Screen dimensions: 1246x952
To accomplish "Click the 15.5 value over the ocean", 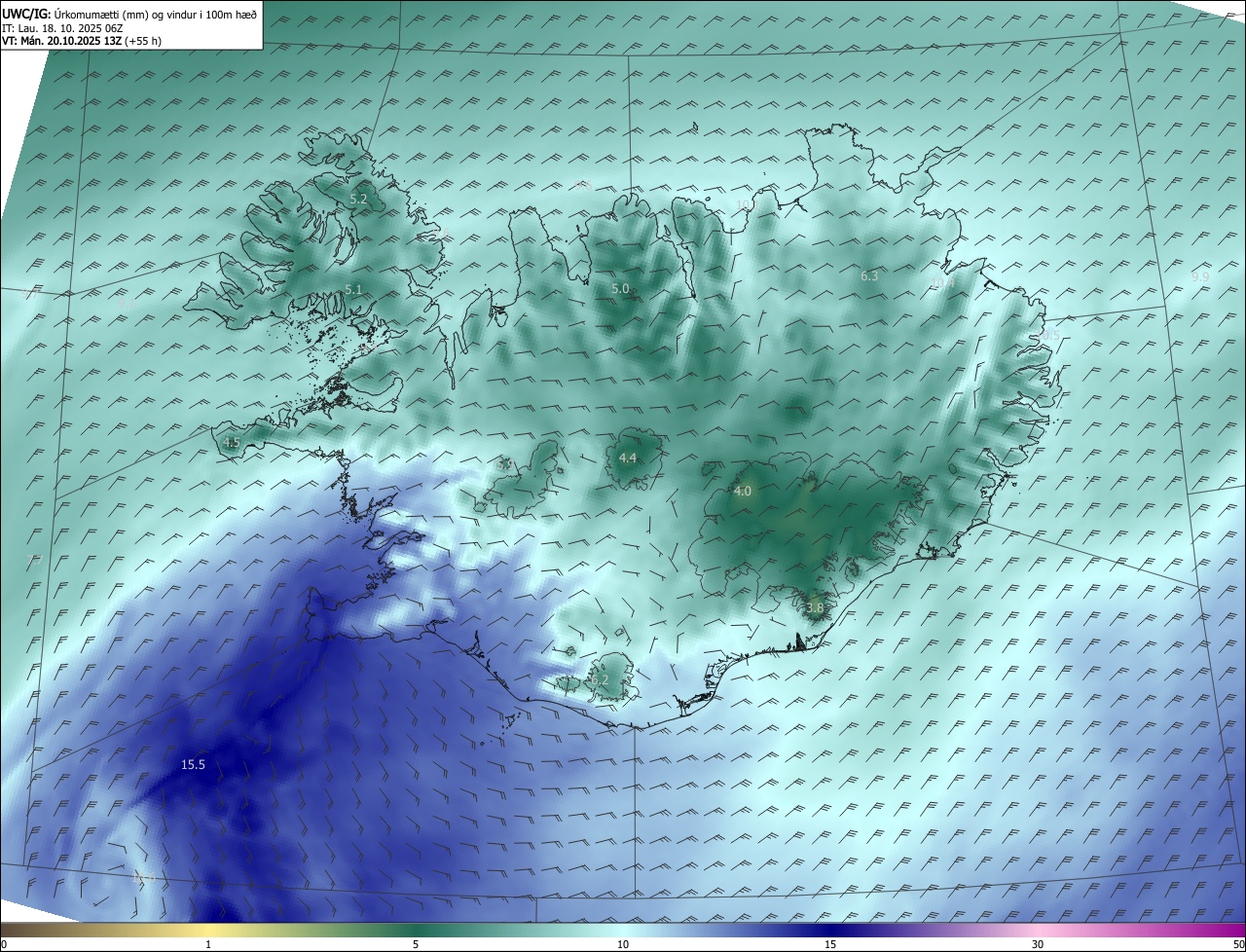I will click(194, 765).
